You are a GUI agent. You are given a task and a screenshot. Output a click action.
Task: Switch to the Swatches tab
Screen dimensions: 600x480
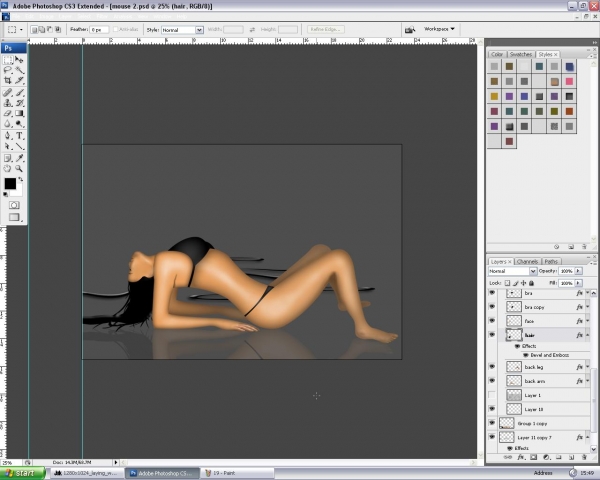pyautogui.click(x=521, y=54)
